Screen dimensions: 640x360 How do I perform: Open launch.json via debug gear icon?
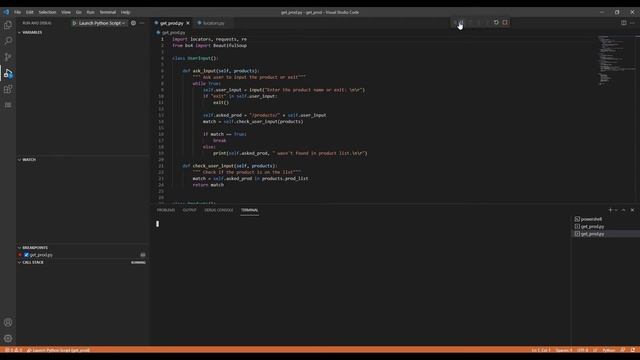click(x=133, y=23)
